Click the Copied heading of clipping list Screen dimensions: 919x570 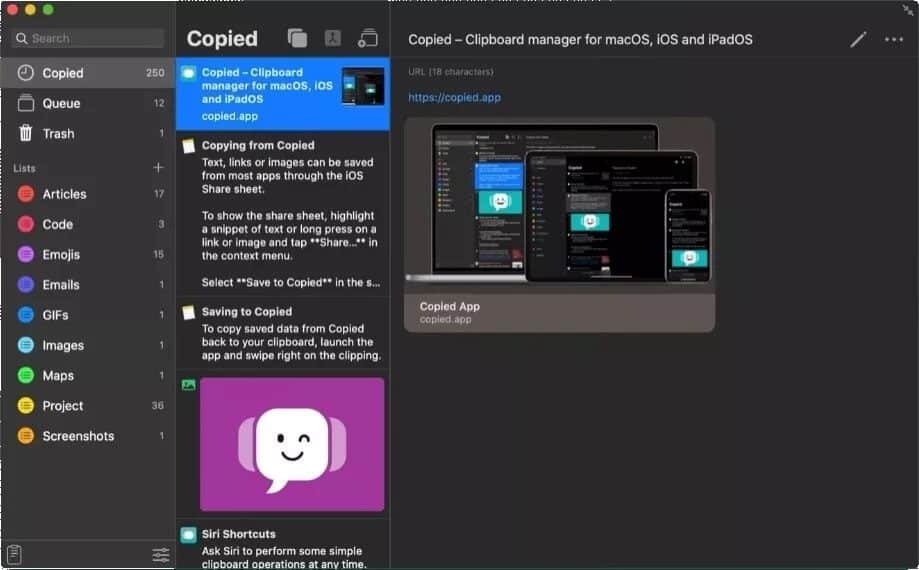222,39
